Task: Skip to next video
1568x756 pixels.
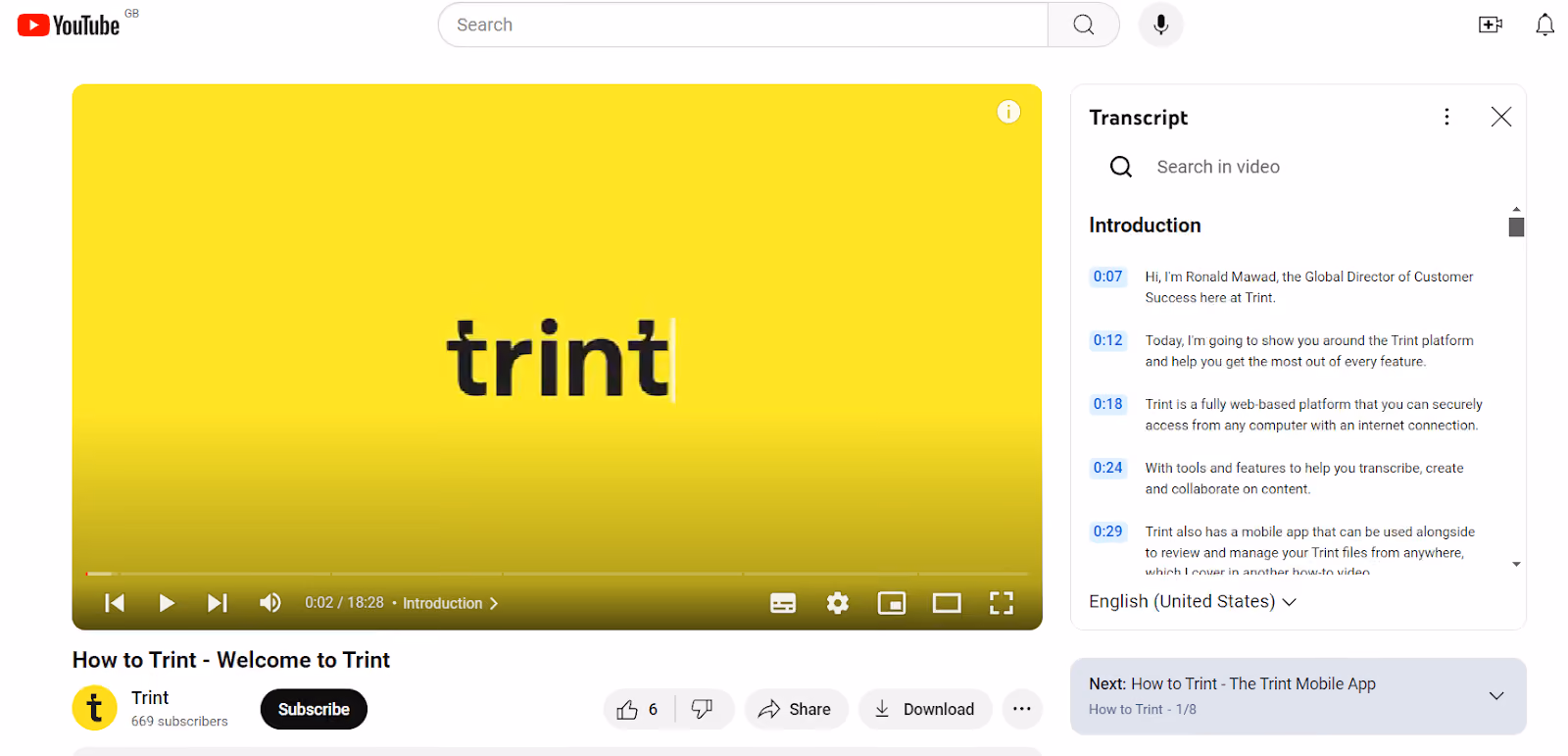Action: click(218, 603)
